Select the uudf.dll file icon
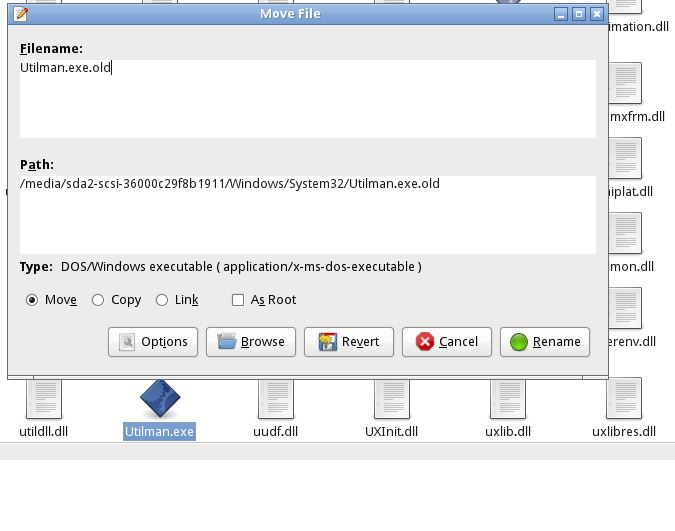The width and height of the screenshot is (675, 531). [x=276, y=399]
